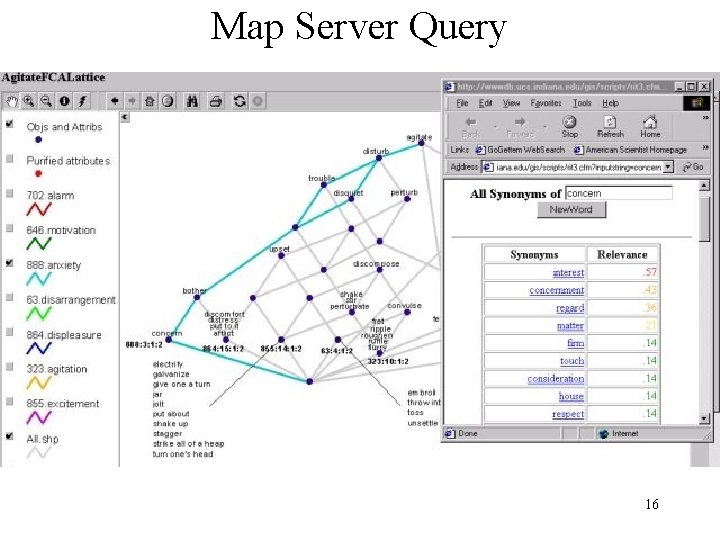Enable the 63.disarrangement layer checkbox
The height and width of the screenshot is (540, 720).
pyautogui.click(x=10, y=297)
